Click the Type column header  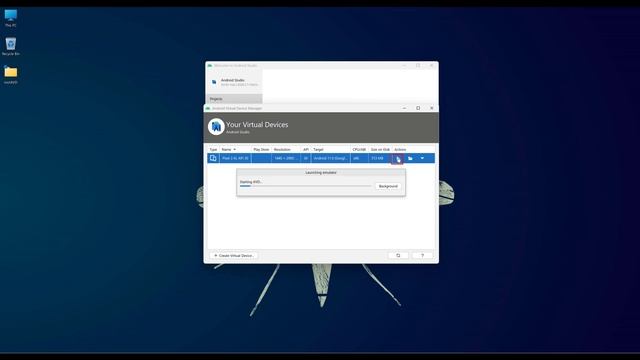pos(213,150)
